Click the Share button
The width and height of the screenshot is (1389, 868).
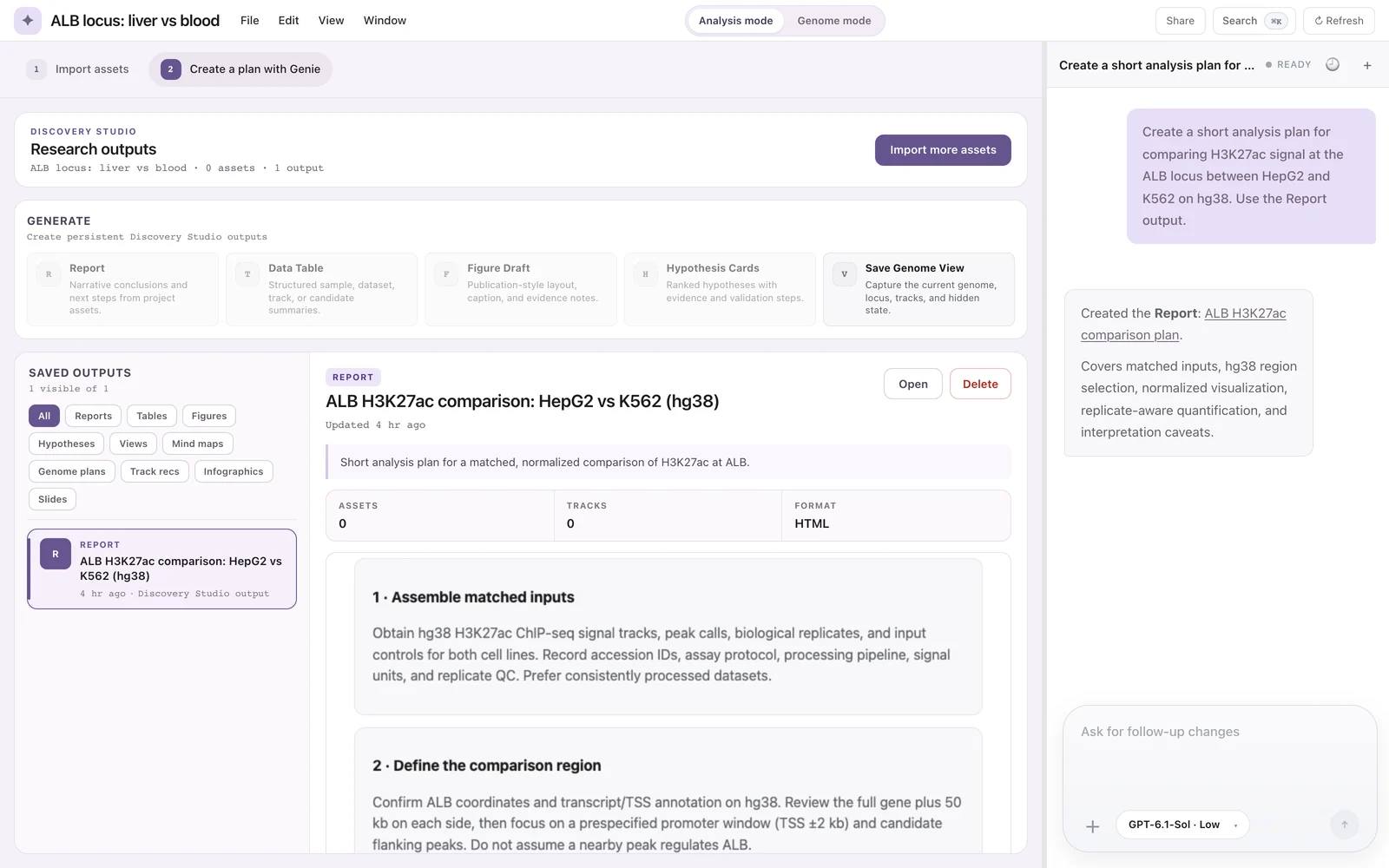coord(1180,21)
